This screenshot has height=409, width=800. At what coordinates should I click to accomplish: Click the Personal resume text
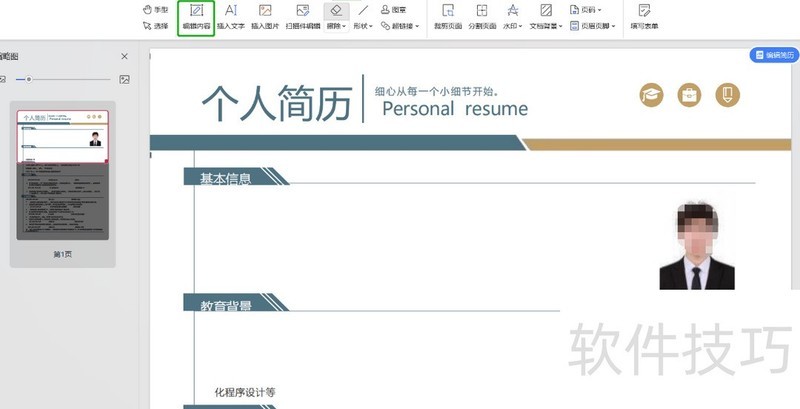(455, 109)
